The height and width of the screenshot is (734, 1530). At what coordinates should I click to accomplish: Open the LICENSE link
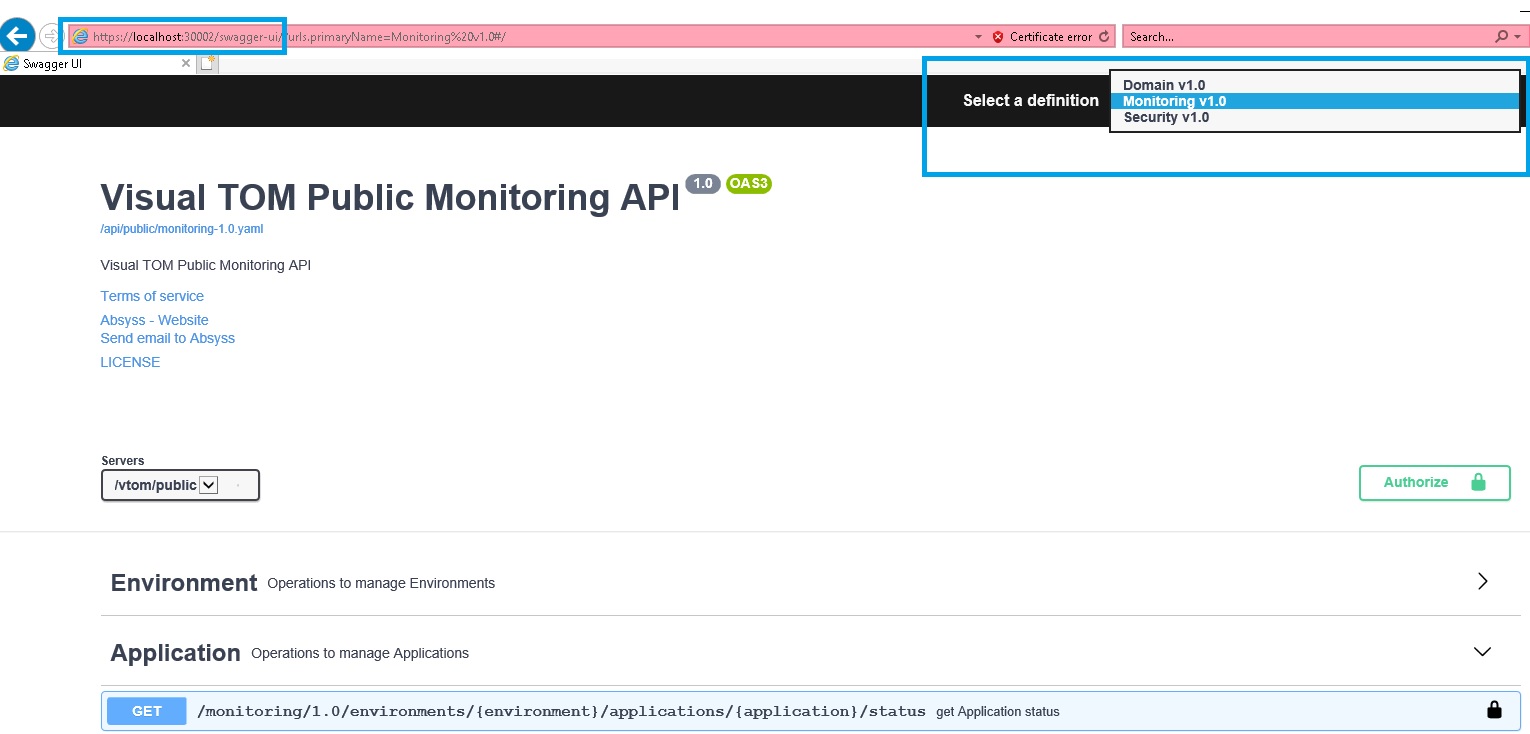130,362
